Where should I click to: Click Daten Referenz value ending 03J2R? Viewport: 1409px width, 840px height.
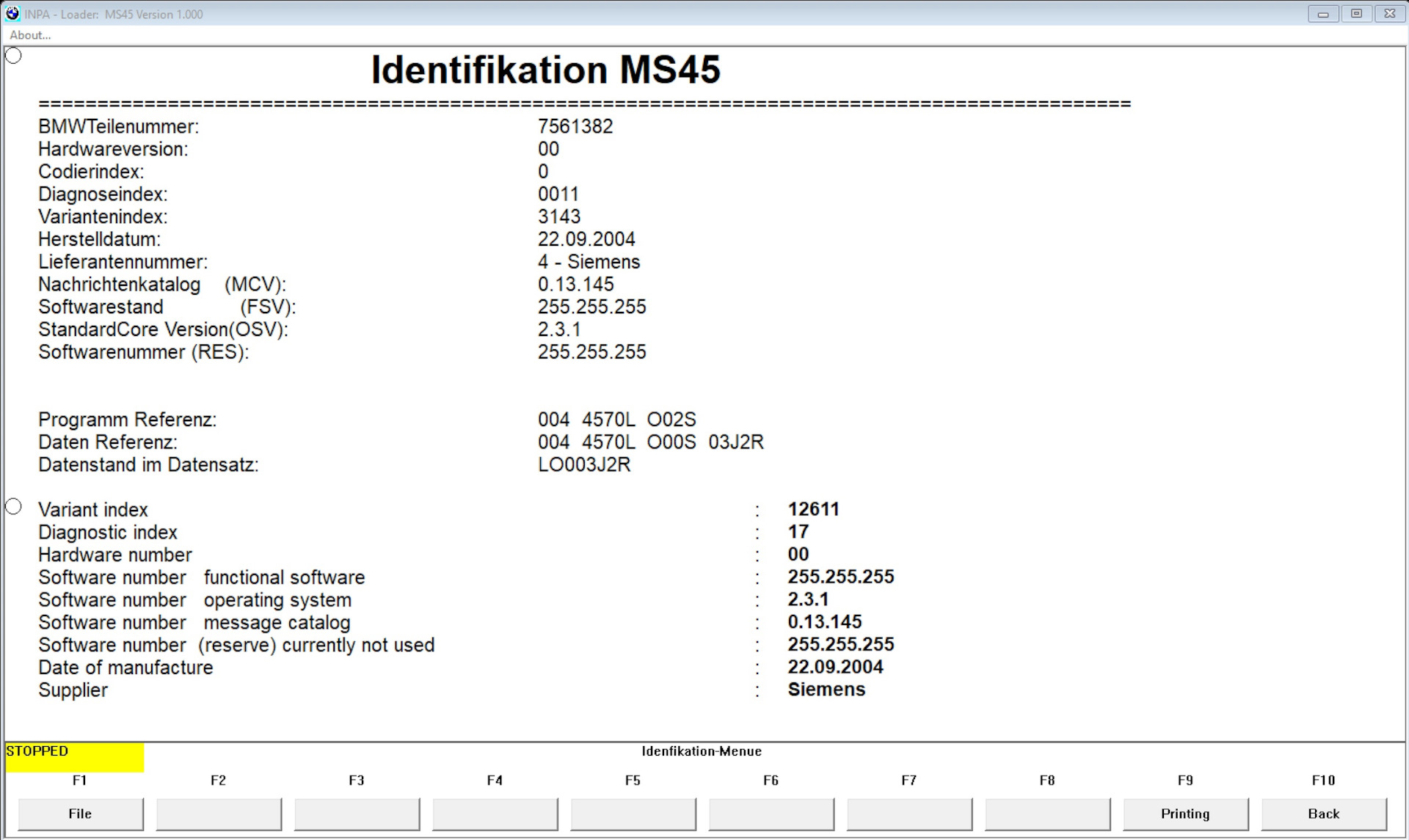[651, 442]
